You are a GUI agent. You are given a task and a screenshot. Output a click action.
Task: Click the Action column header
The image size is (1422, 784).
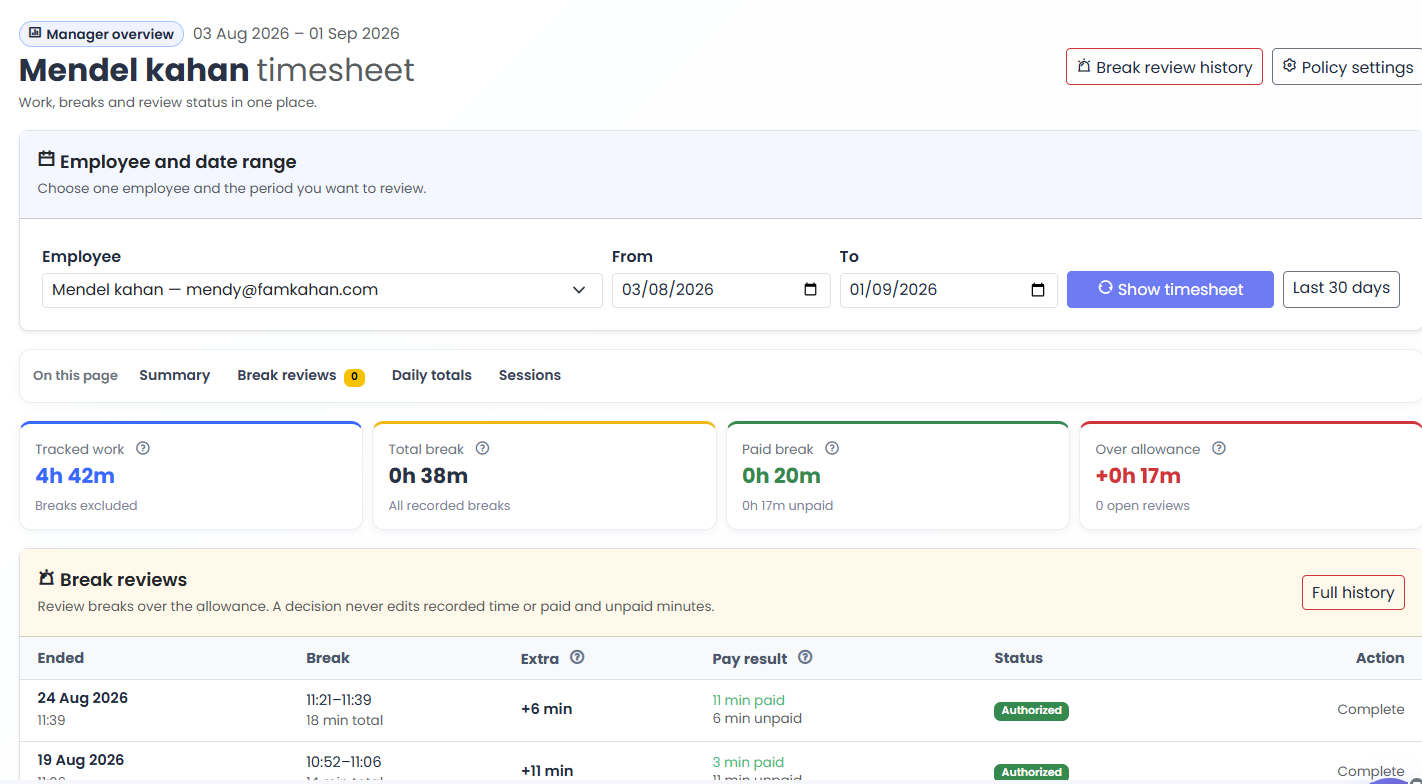point(1380,658)
